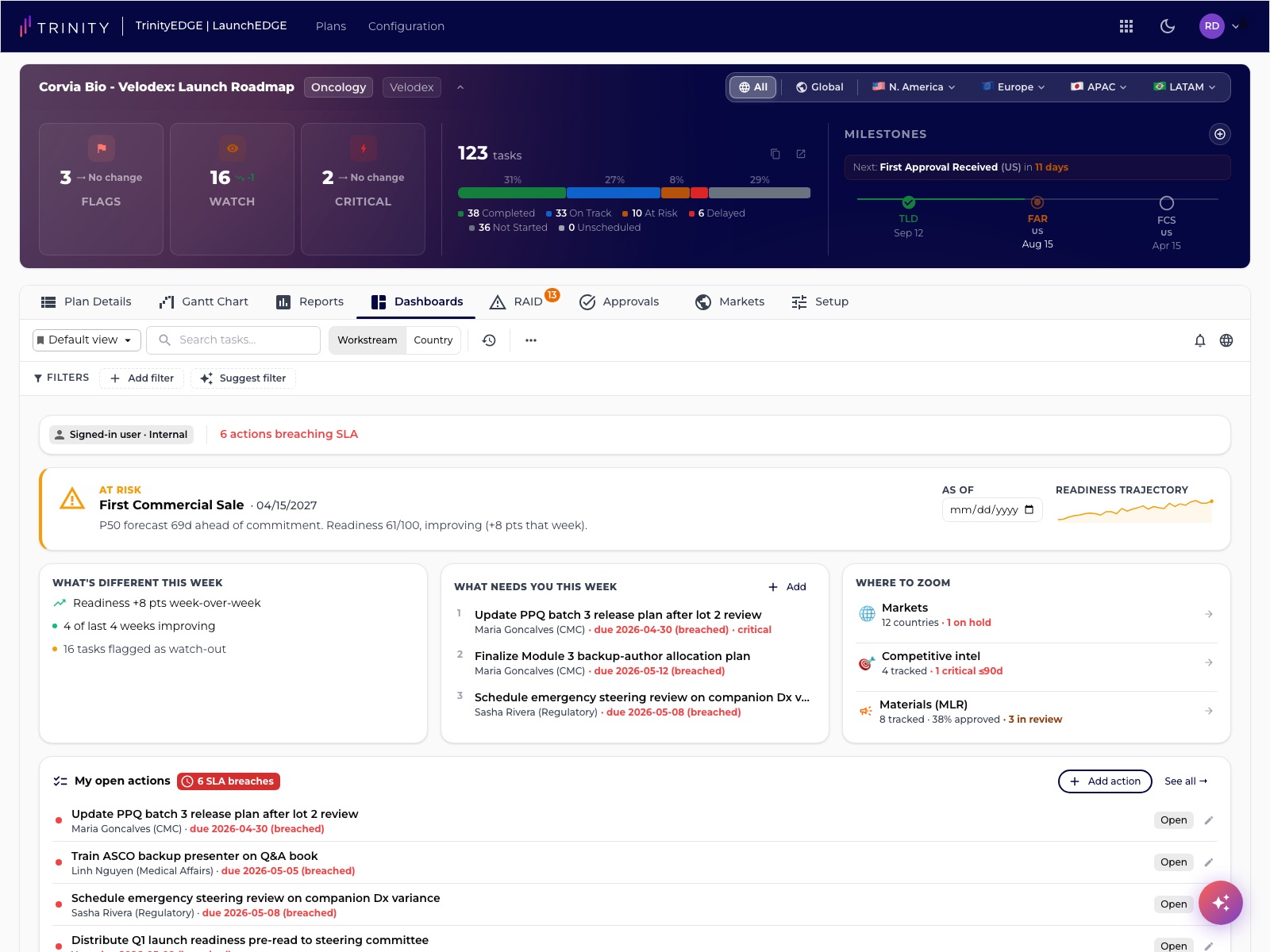Expand the LATAM region dropdown

pos(1185,87)
